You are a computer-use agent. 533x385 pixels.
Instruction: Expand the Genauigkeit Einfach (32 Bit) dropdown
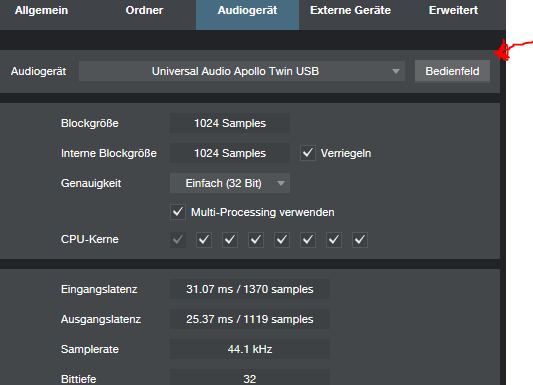[x=230, y=183]
